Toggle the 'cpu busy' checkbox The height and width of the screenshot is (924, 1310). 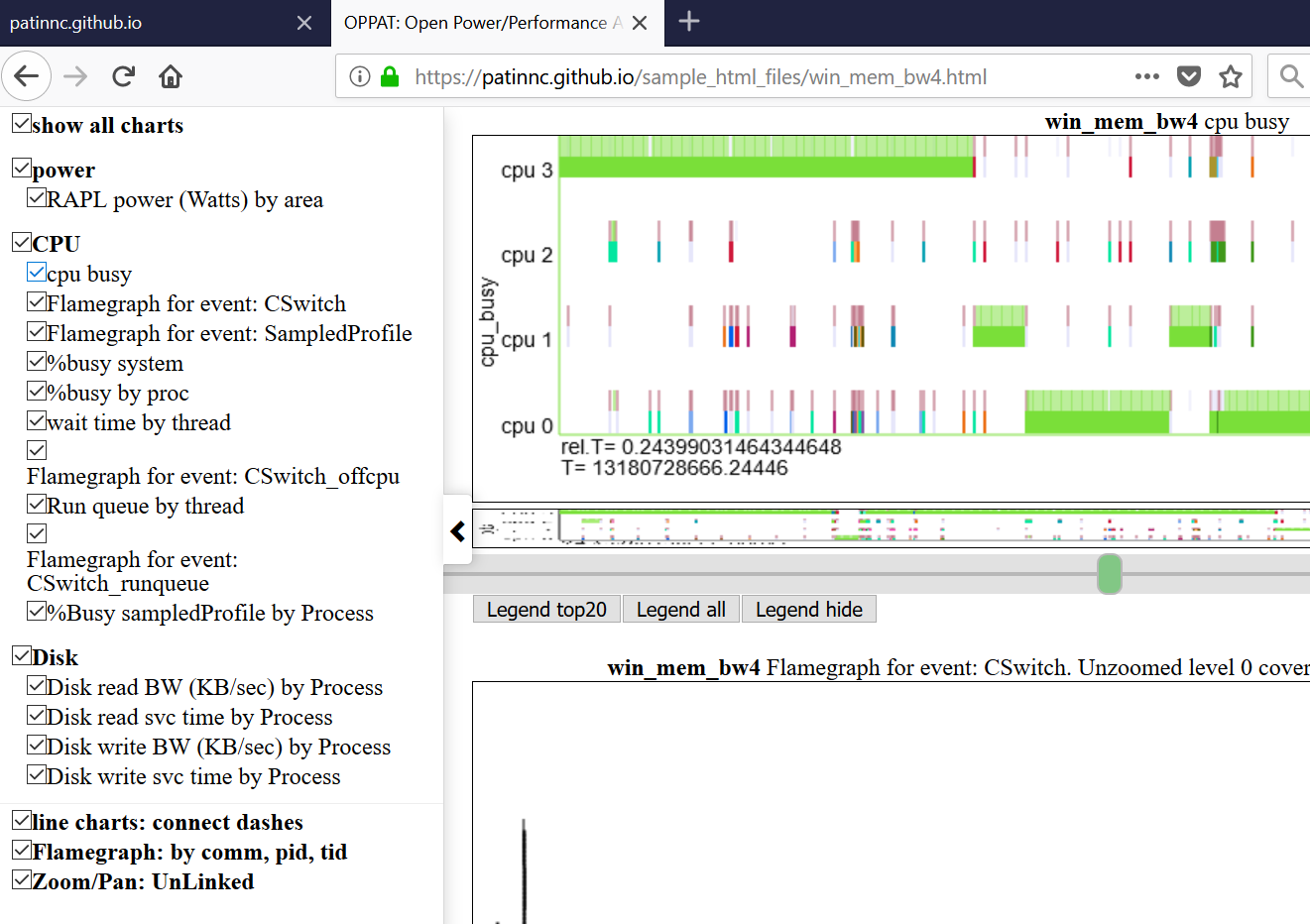click(37, 272)
